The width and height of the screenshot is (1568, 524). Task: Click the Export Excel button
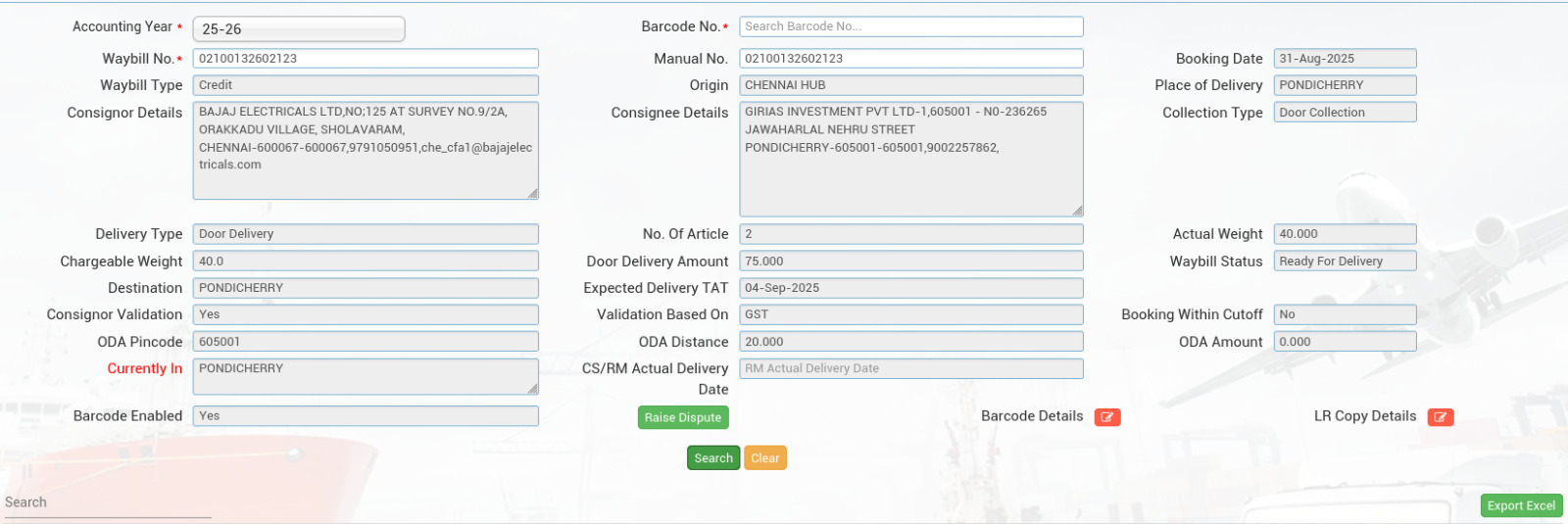(1520, 505)
